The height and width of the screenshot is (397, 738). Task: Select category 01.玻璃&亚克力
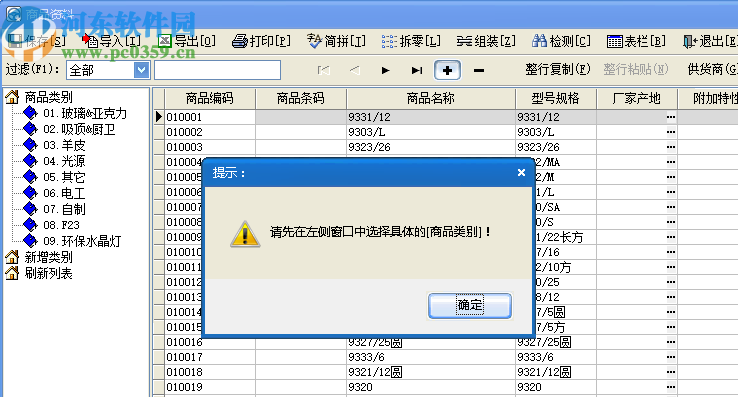(x=85, y=113)
